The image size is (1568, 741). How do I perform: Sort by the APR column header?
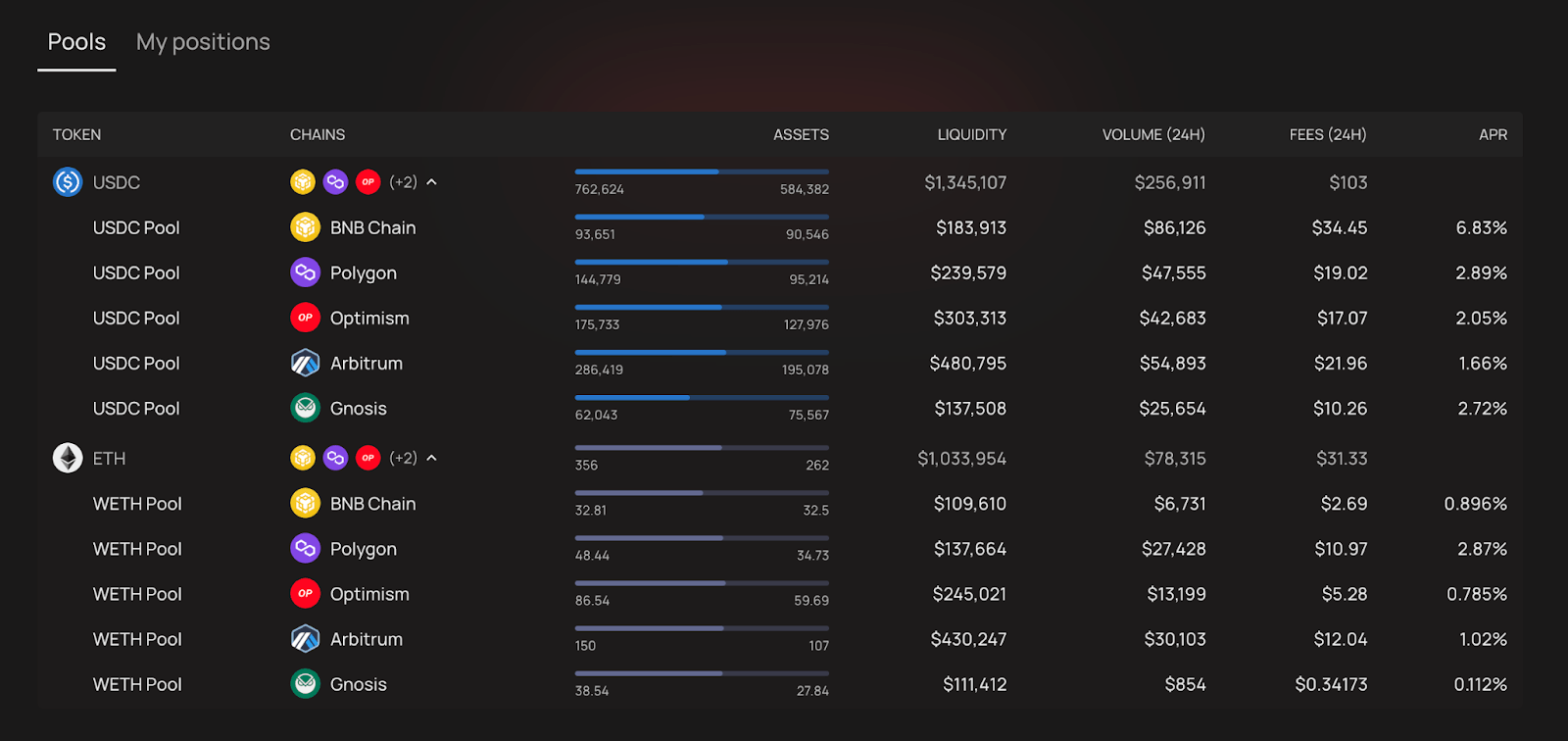pyautogui.click(x=1493, y=134)
